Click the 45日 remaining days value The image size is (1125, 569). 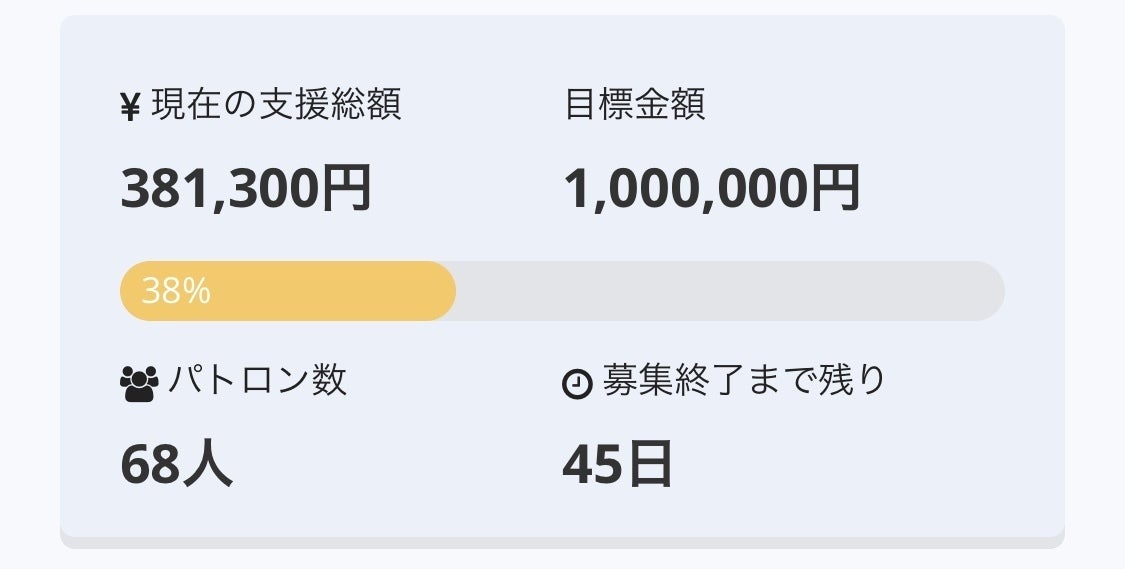[617, 464]
